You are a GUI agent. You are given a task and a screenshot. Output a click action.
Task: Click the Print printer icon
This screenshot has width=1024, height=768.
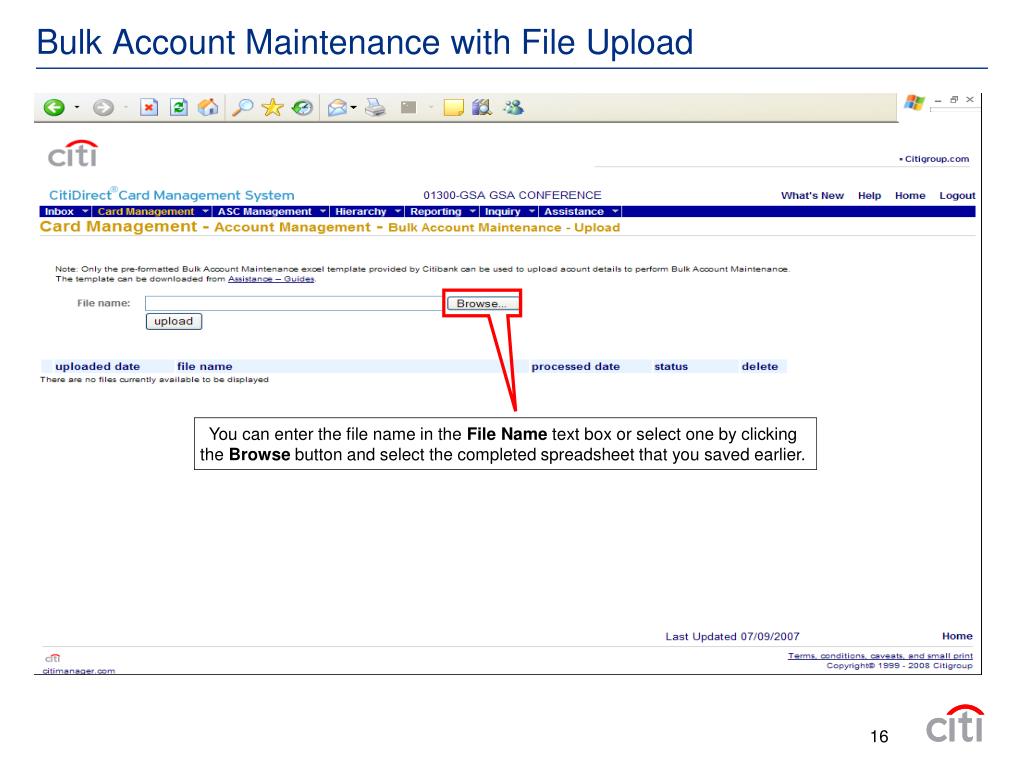tap(376, 107)
